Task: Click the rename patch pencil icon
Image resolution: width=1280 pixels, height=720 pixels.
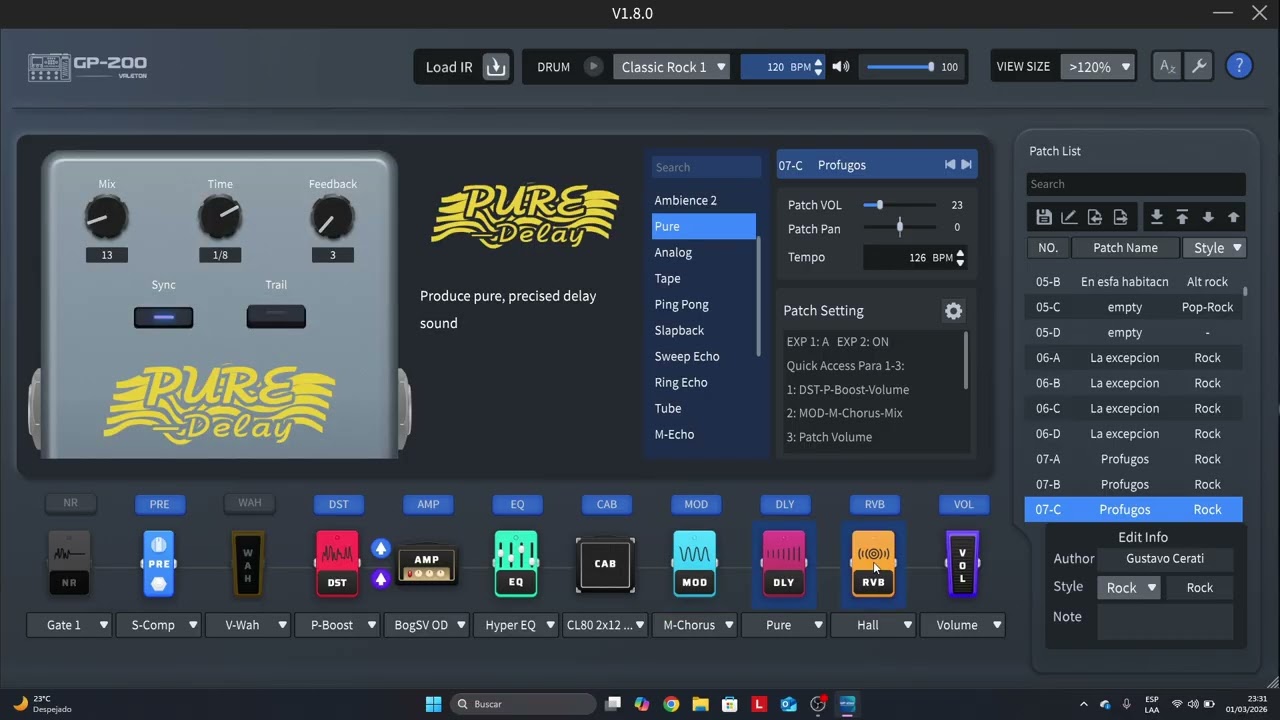Action: click(x=1069, y=217)
